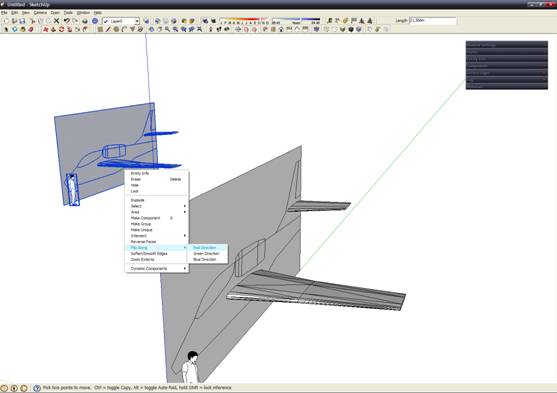Save the model with Save icon
Viewport: 557px width, 393px height.
coord(22,21)
